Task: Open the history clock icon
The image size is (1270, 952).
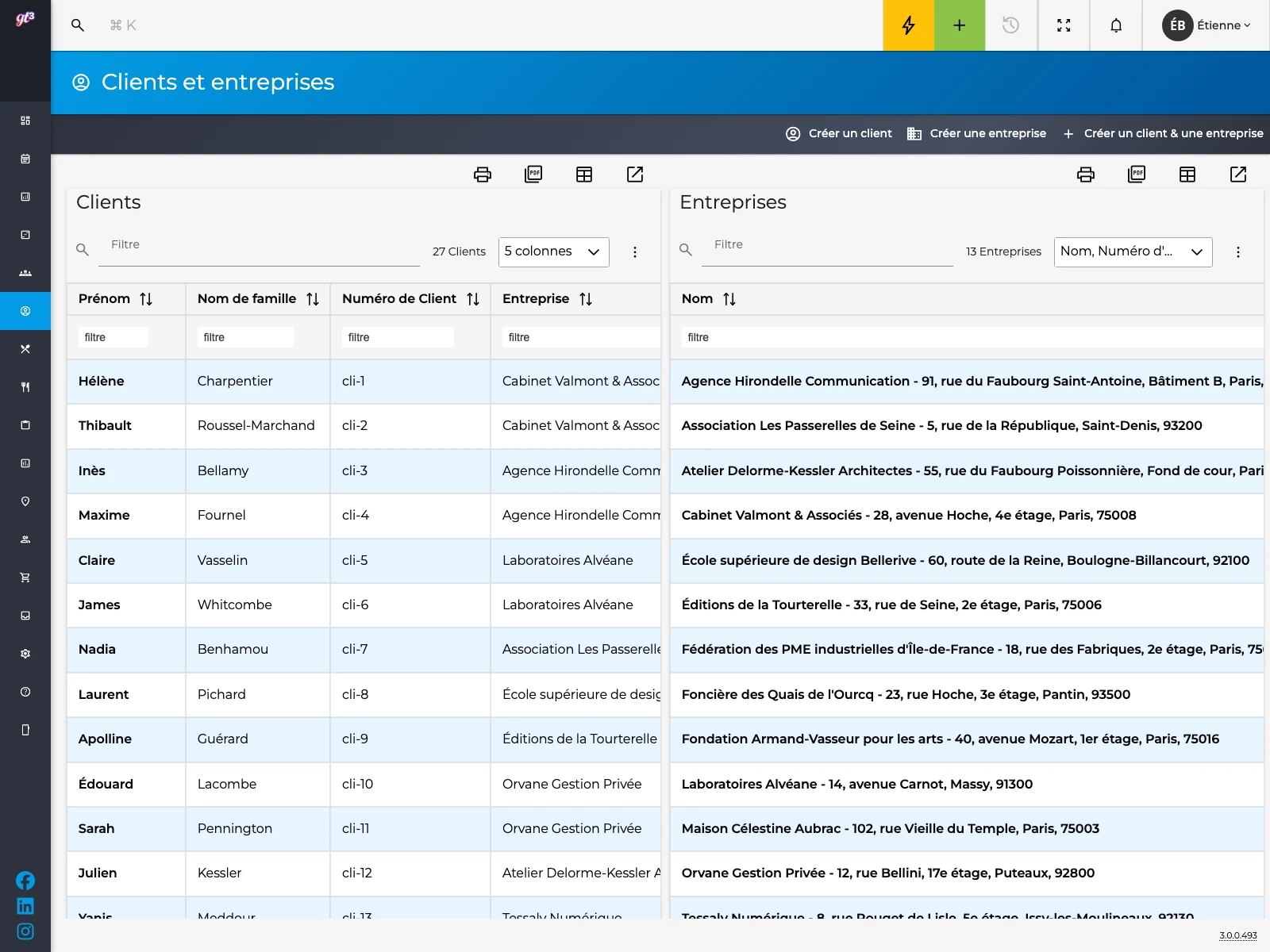Action: tap(1010, 25)
